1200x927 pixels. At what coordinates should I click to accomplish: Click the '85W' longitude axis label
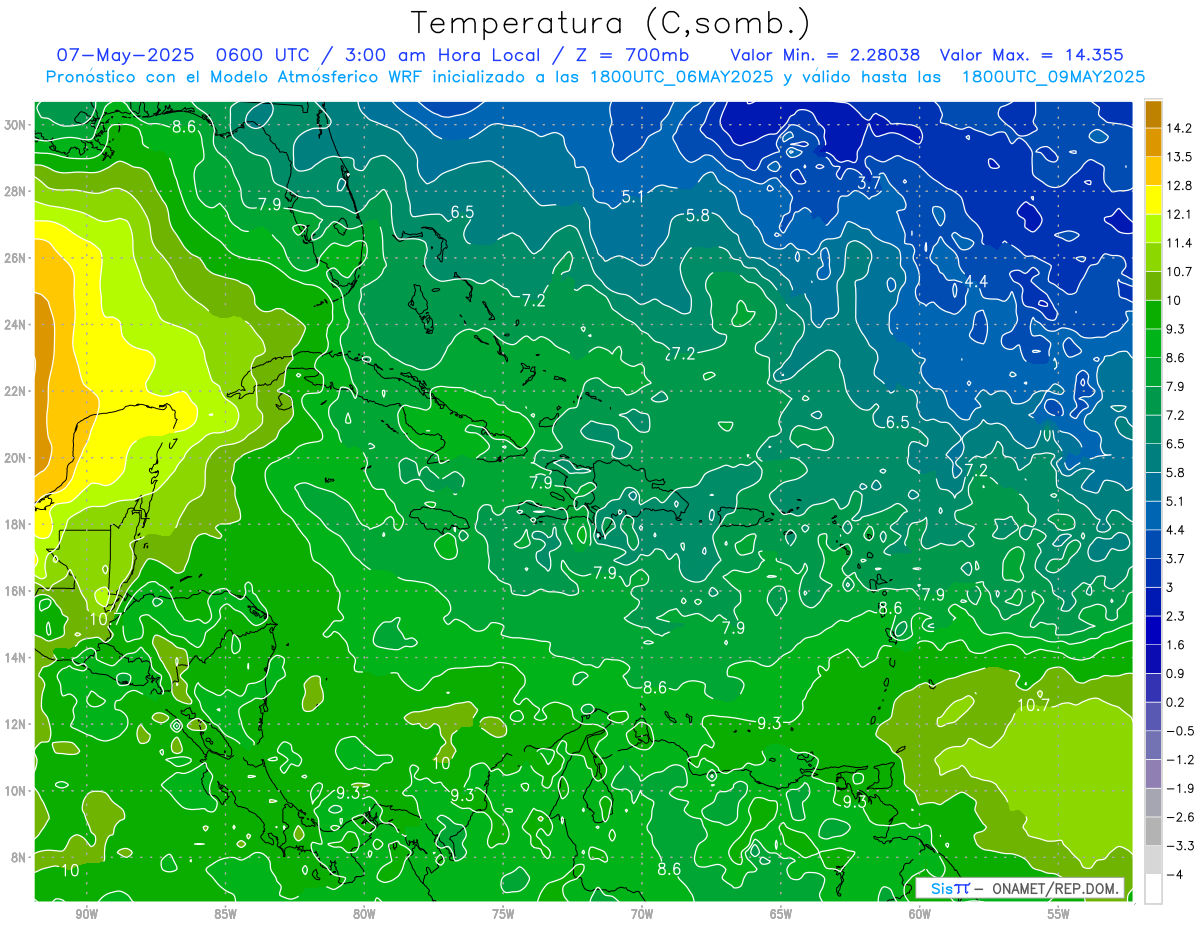[225, 914]
